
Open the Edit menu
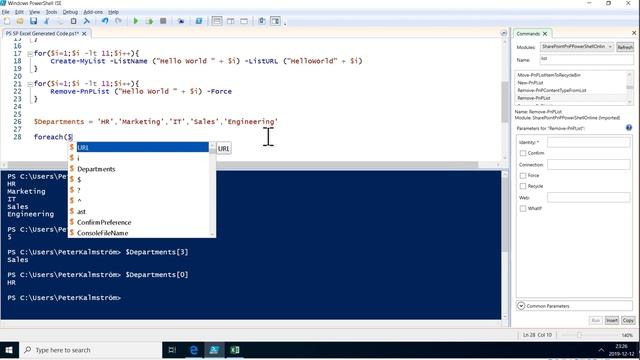tap(19, 12)
